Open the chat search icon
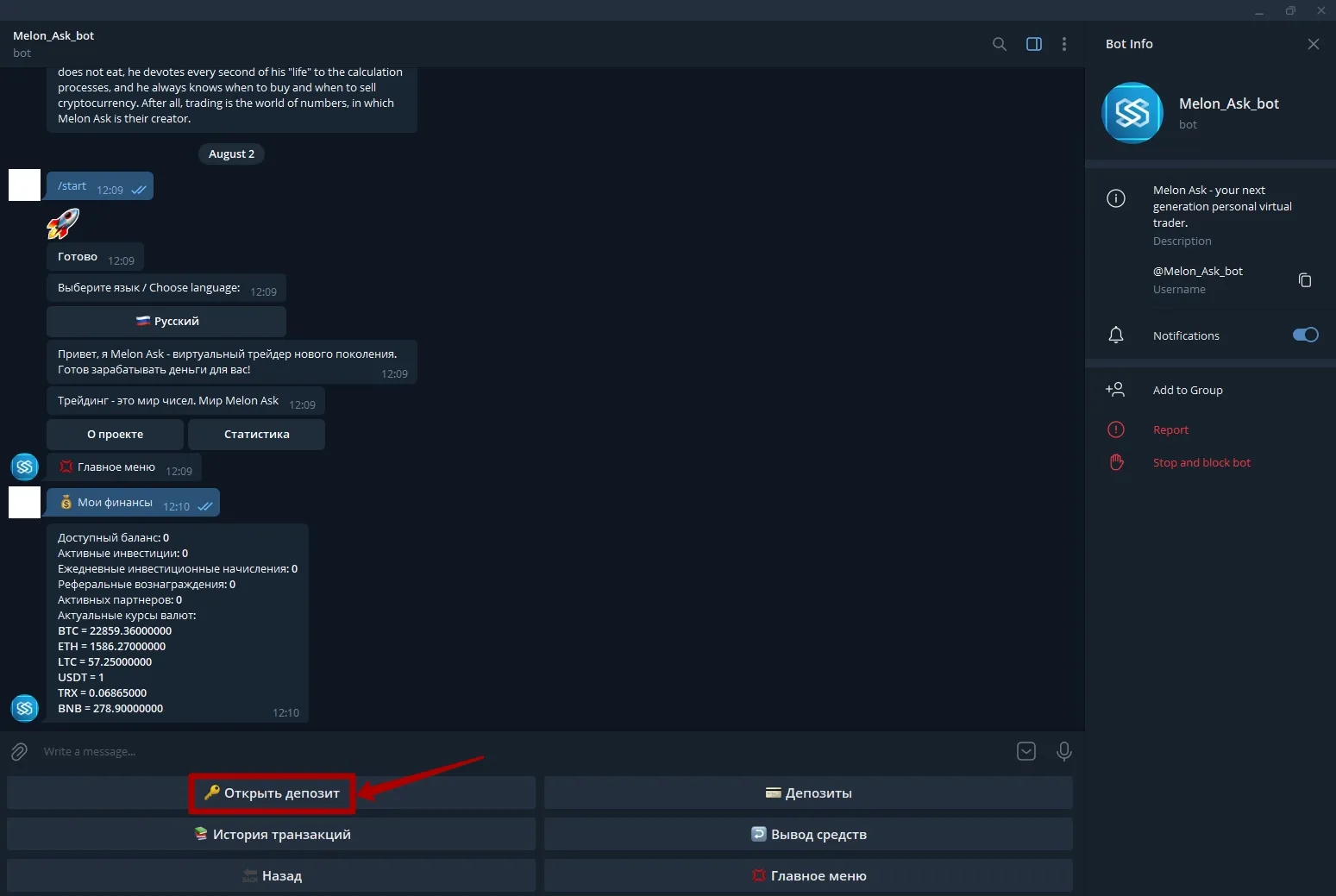Screen dimensions: 1336x896 tap(1000, 44)
